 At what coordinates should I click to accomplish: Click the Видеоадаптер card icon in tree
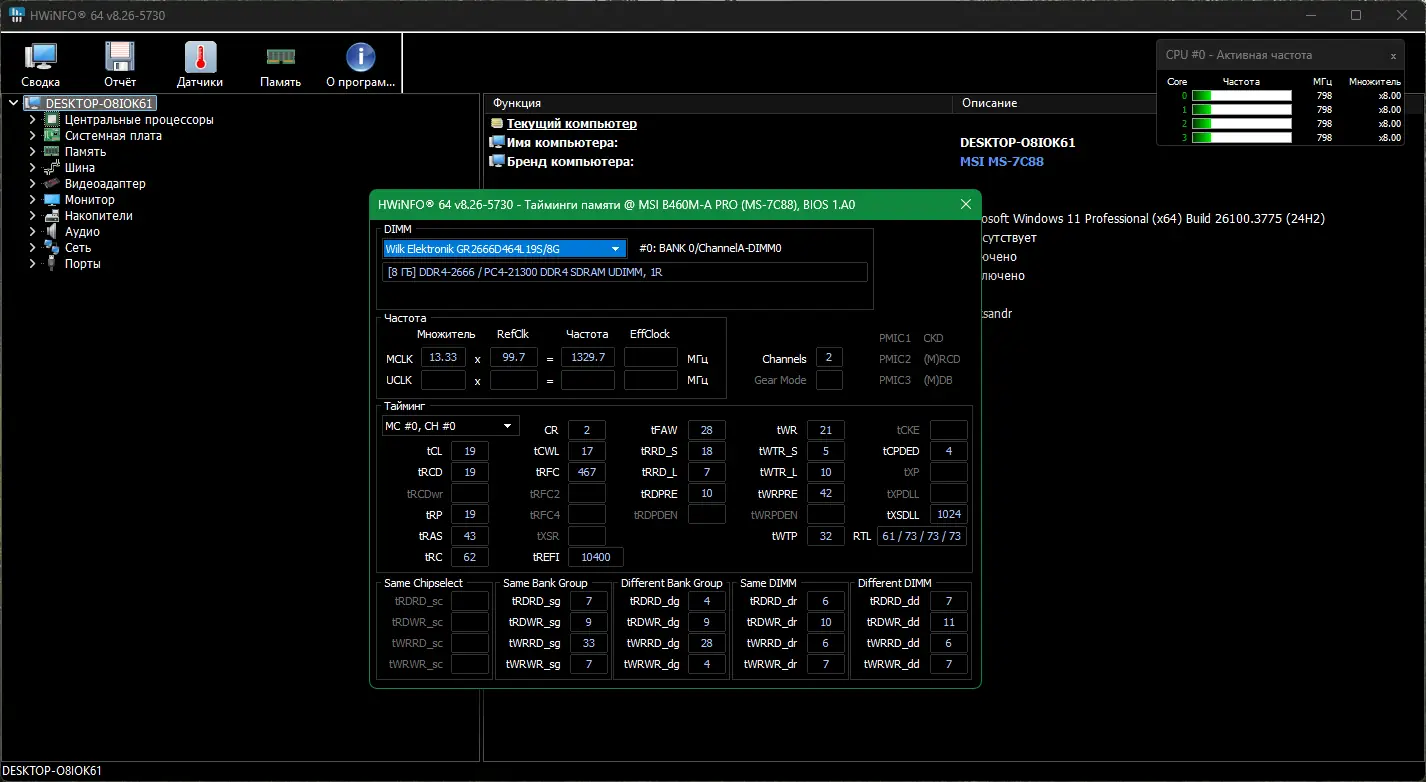52,184
